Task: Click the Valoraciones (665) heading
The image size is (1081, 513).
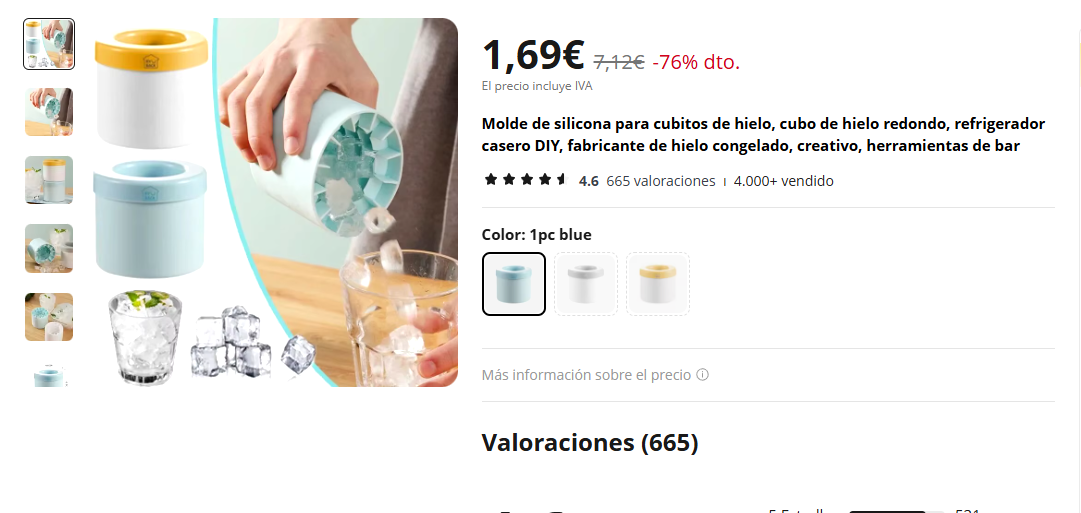Action: 590,443
